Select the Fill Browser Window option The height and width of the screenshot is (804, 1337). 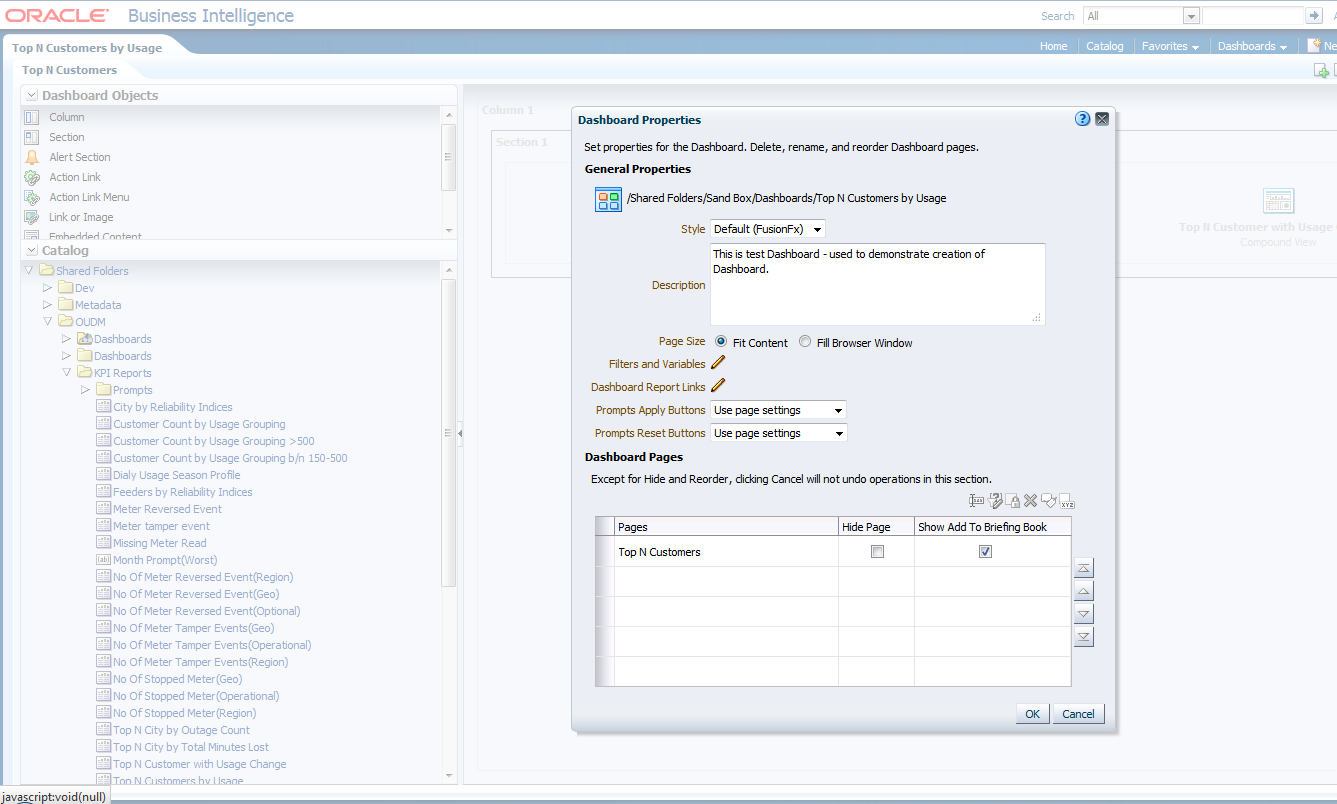tap(805, 342)
